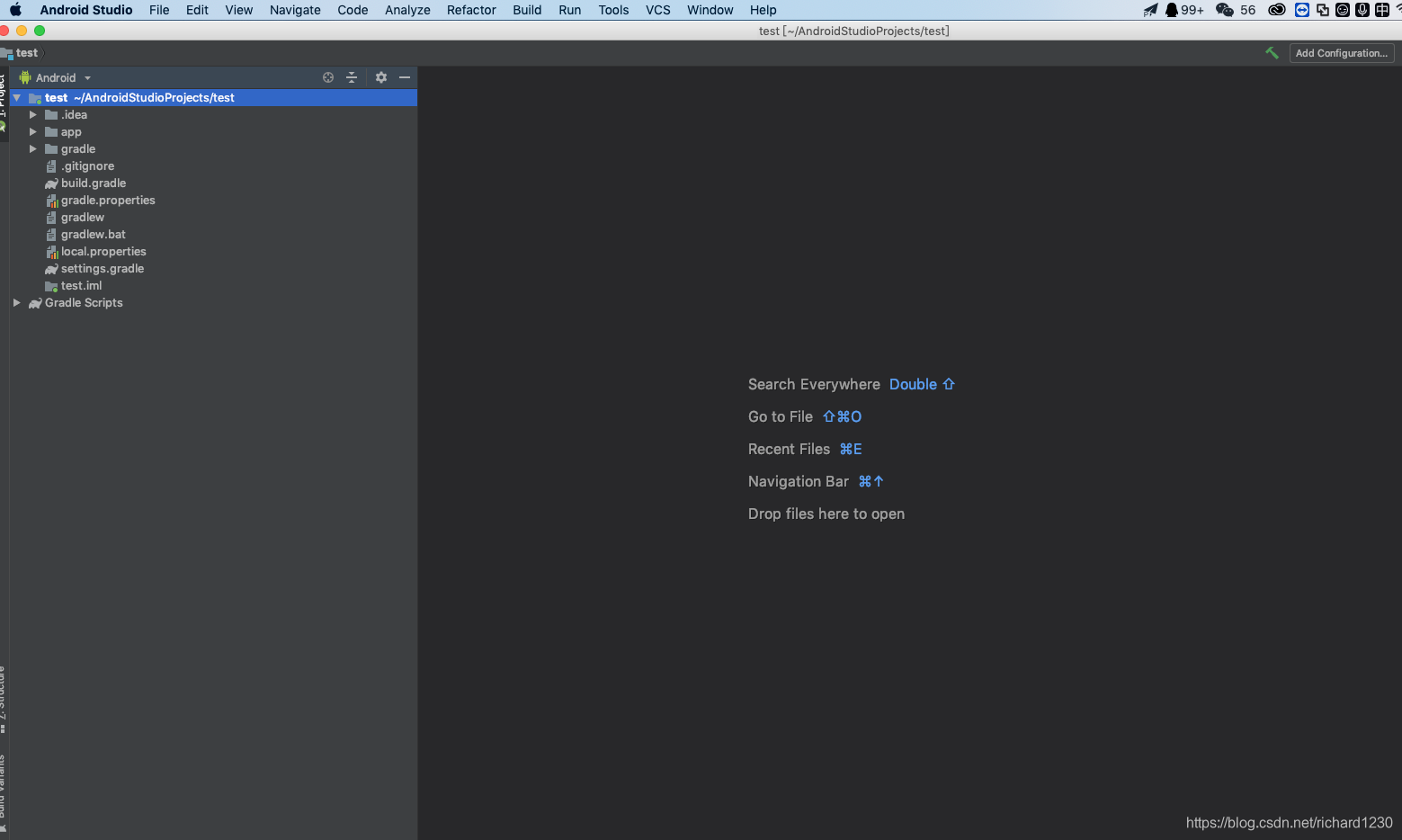Click the Creative Cloud menu bar icon

[x=1277, y=10]
